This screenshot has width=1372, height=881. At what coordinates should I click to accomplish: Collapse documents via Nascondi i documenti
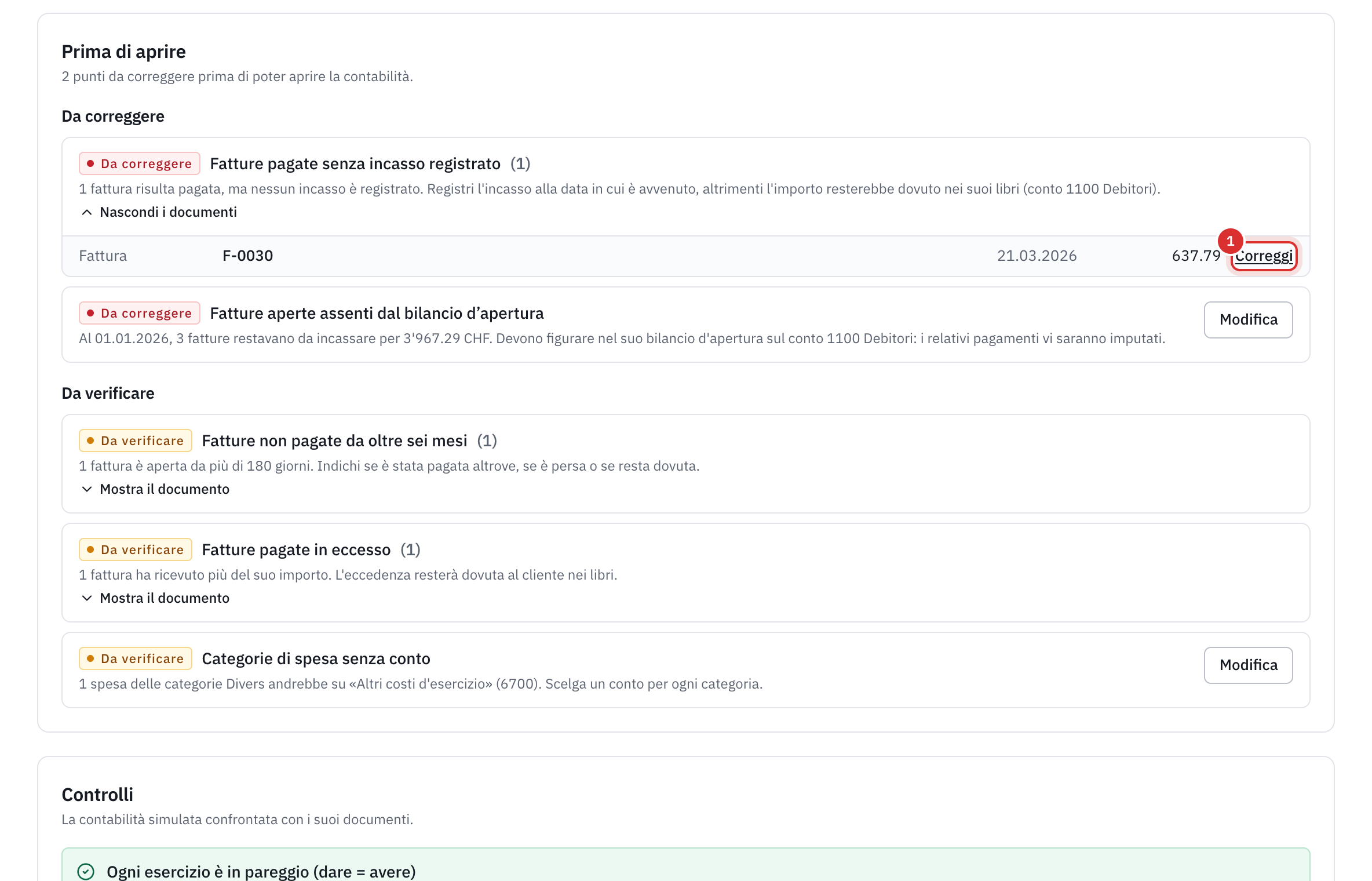tap(159, 212)
